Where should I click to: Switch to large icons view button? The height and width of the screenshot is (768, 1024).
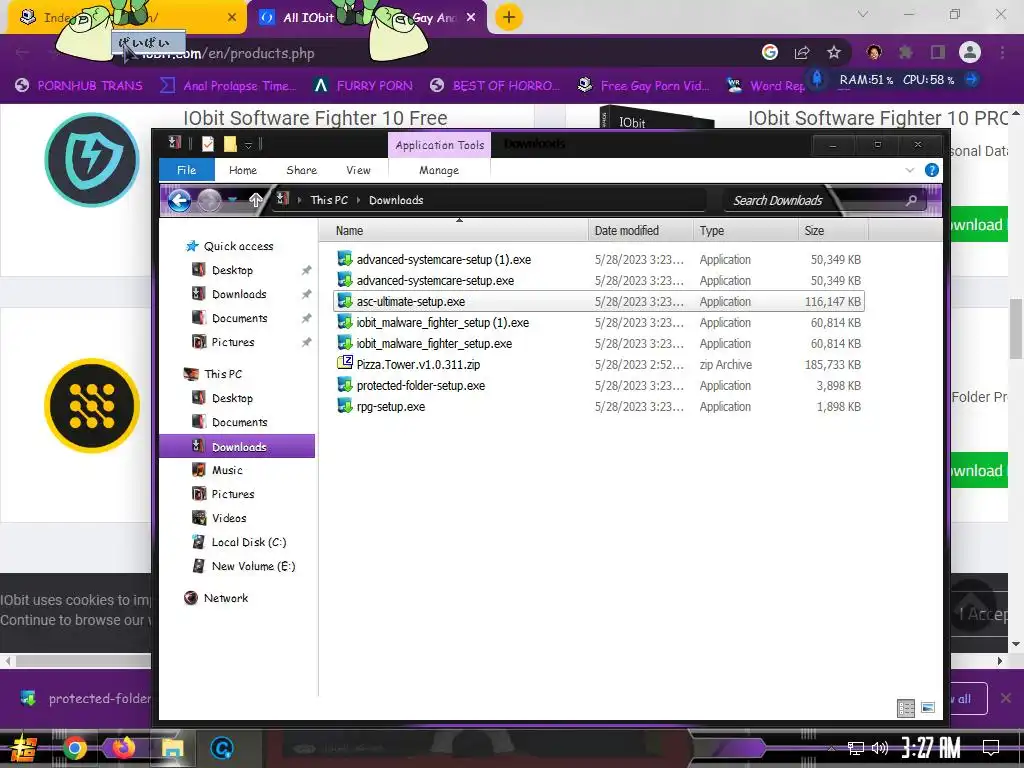point(928,707)
